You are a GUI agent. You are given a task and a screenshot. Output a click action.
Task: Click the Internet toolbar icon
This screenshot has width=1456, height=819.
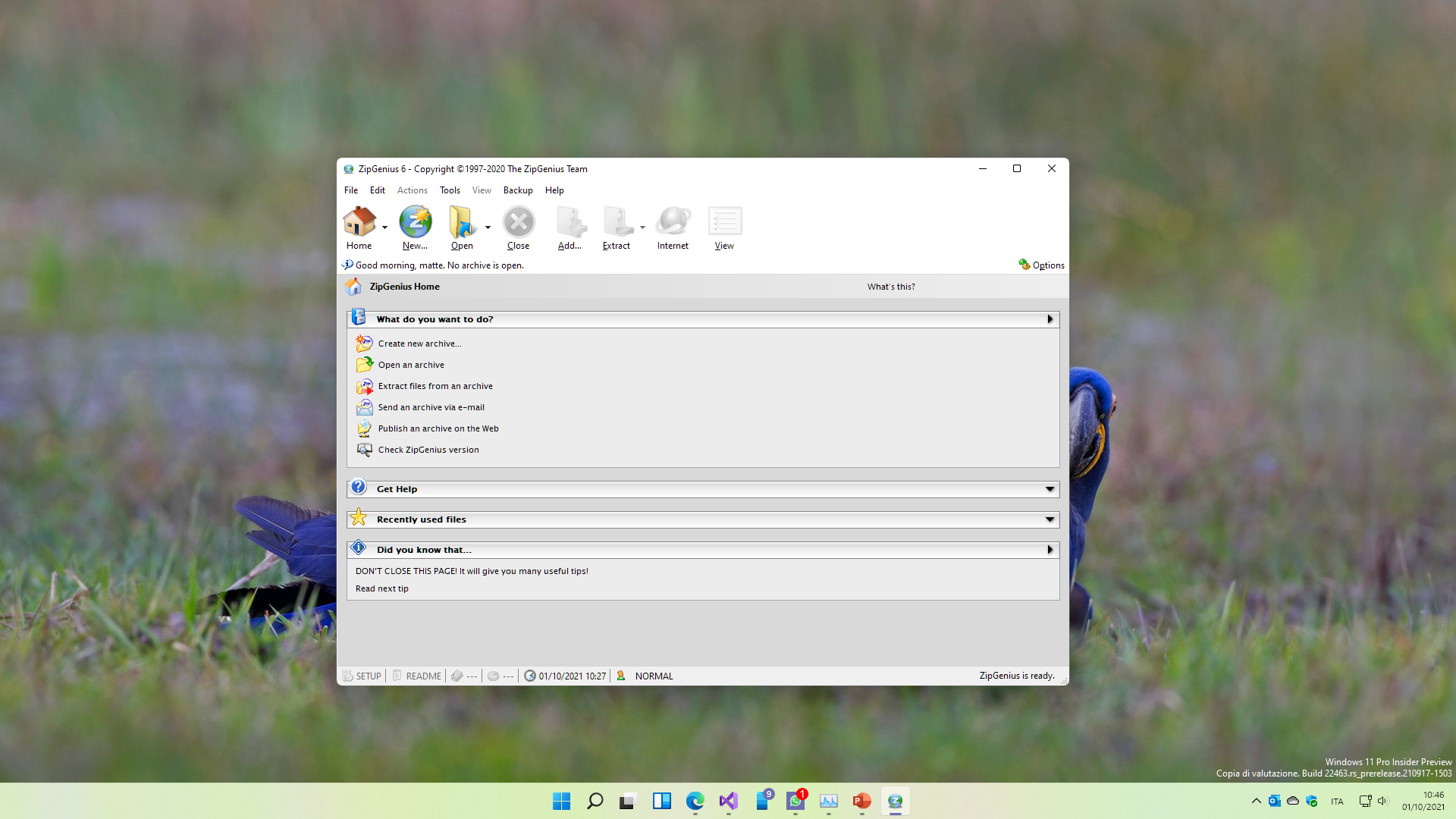click(673, 222)
